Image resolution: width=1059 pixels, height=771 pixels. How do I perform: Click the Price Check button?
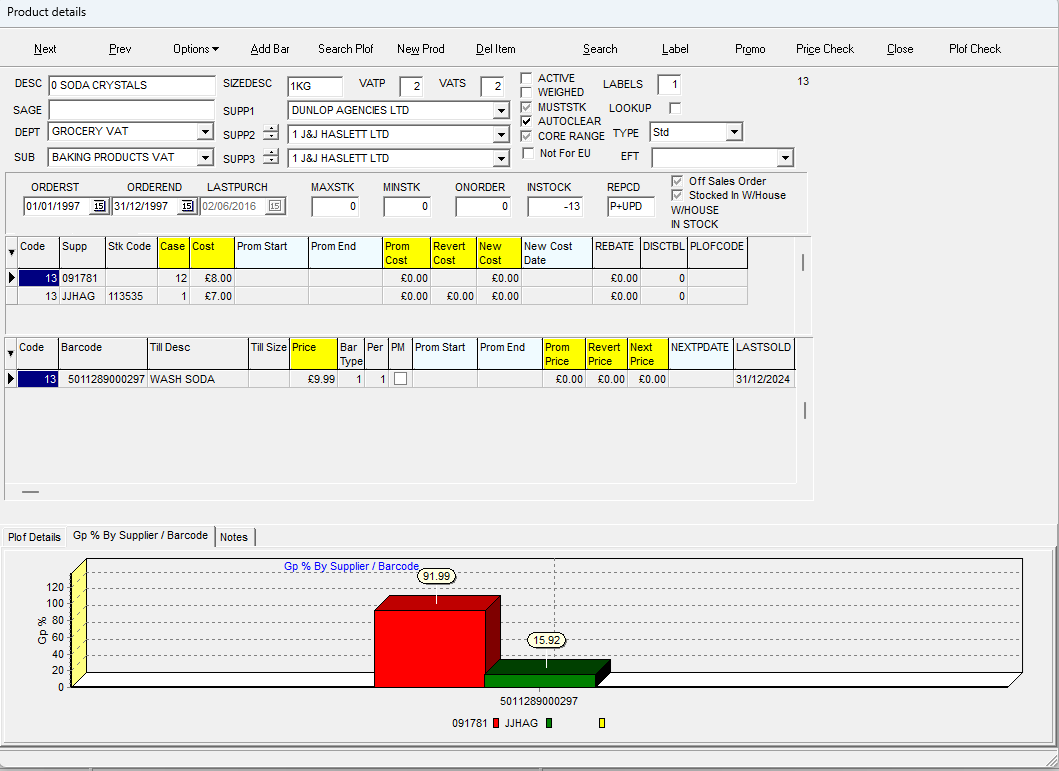coord(825,49)
